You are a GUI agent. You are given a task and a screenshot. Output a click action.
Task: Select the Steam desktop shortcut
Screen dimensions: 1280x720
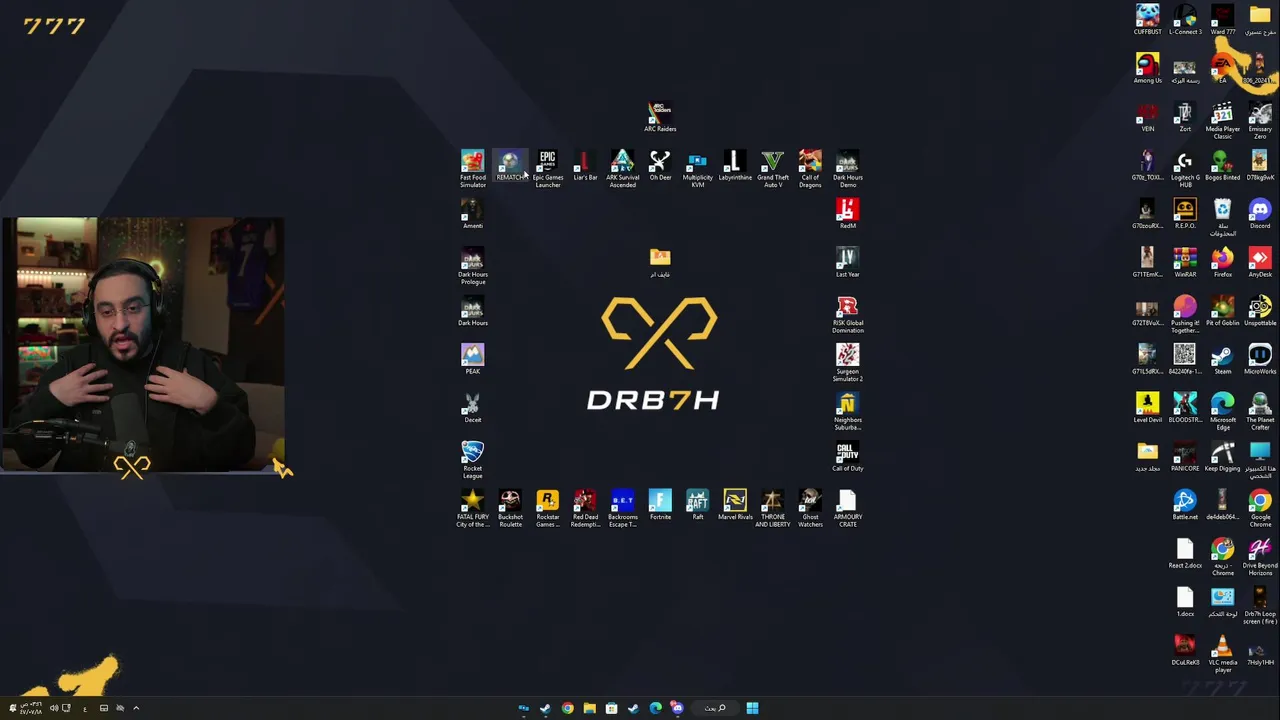pos(1223,360)
